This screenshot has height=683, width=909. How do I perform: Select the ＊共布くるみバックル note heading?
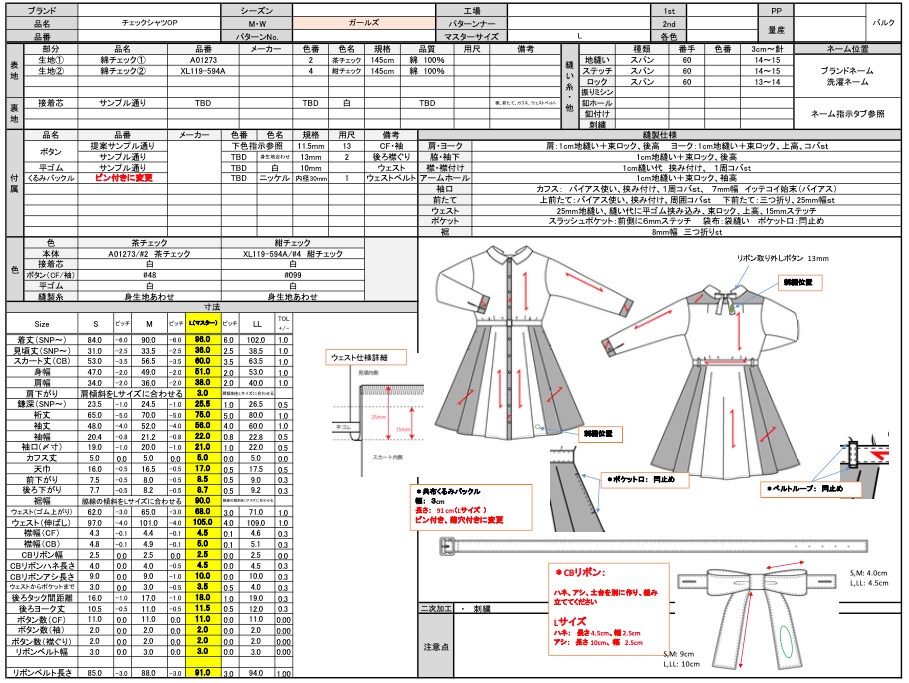(448, 491)
